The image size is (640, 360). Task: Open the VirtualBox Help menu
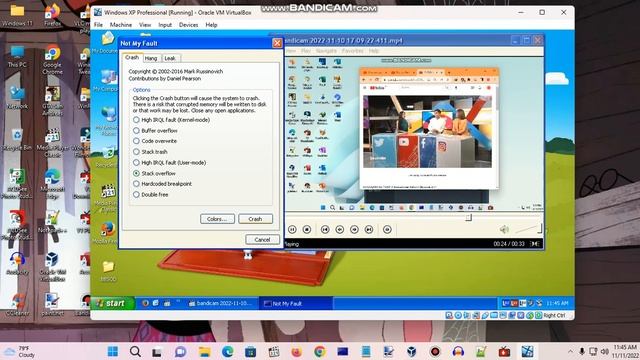211,25
